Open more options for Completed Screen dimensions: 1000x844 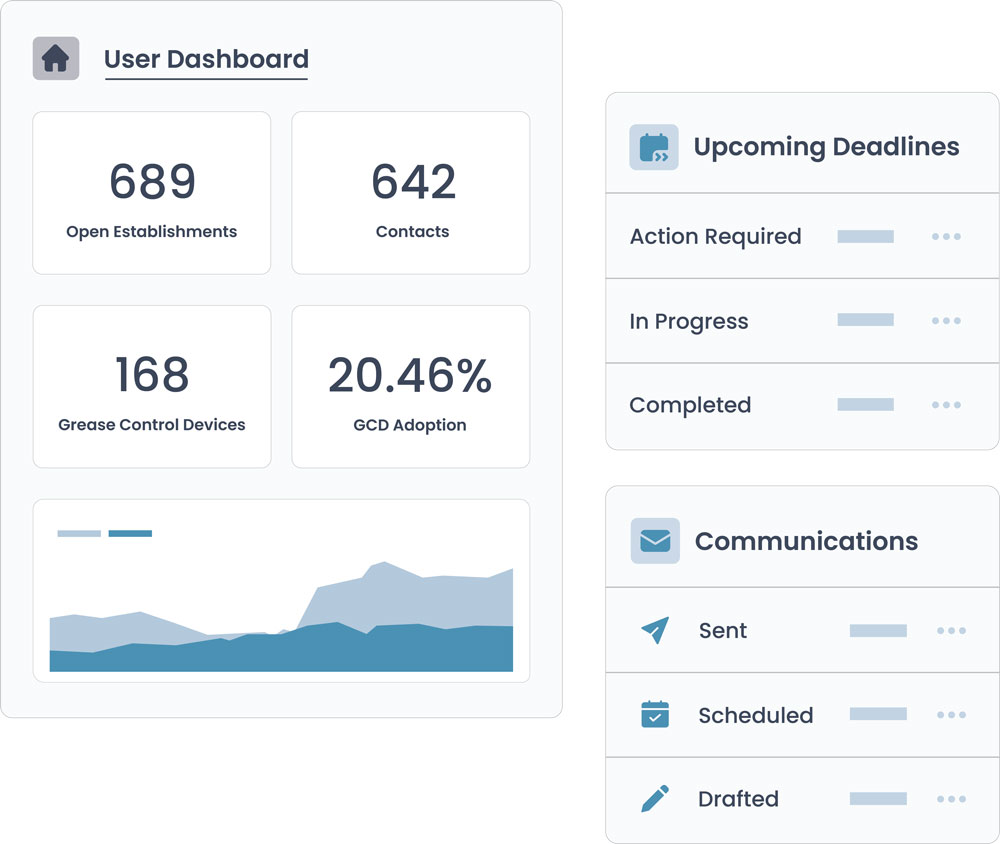point(946,404)
